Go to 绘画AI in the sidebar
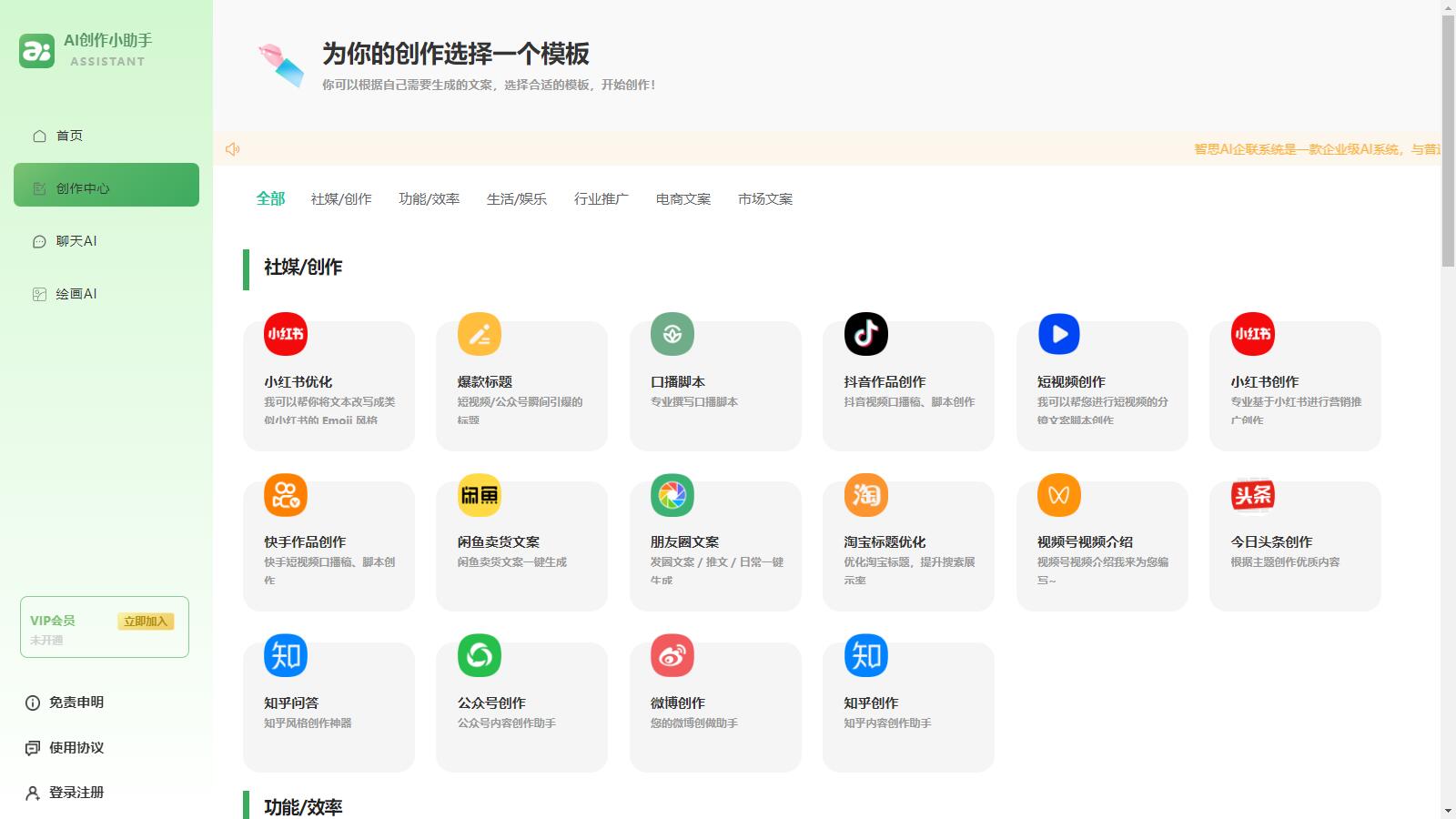The width and height of the screenshot is (1456, 819). [76, 294]
